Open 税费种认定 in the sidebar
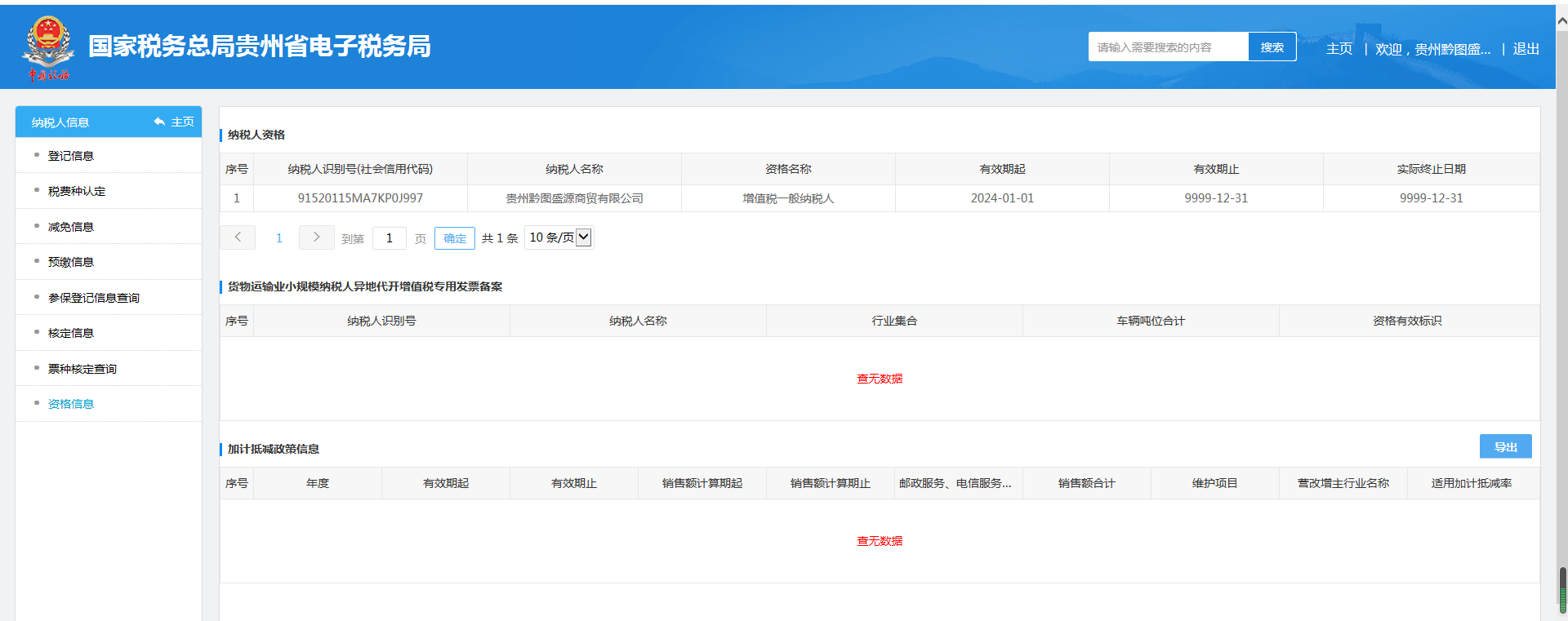The image size is (1568, 621). pos(77,191)
